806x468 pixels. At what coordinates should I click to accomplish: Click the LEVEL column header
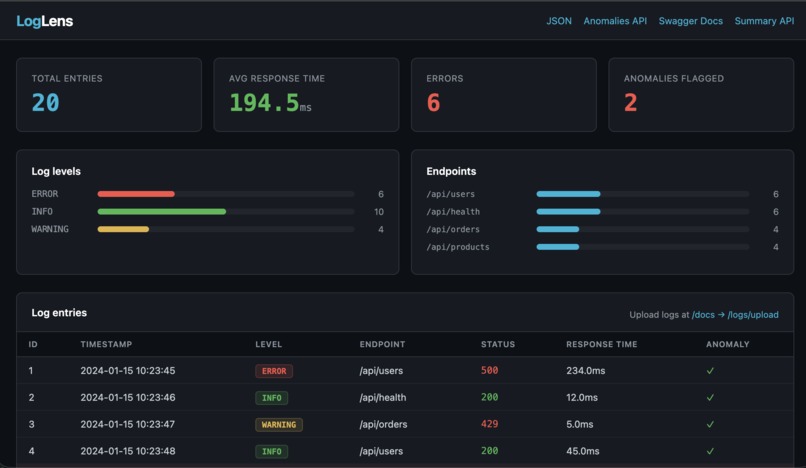pyautogui.click(x=268, y=344)
